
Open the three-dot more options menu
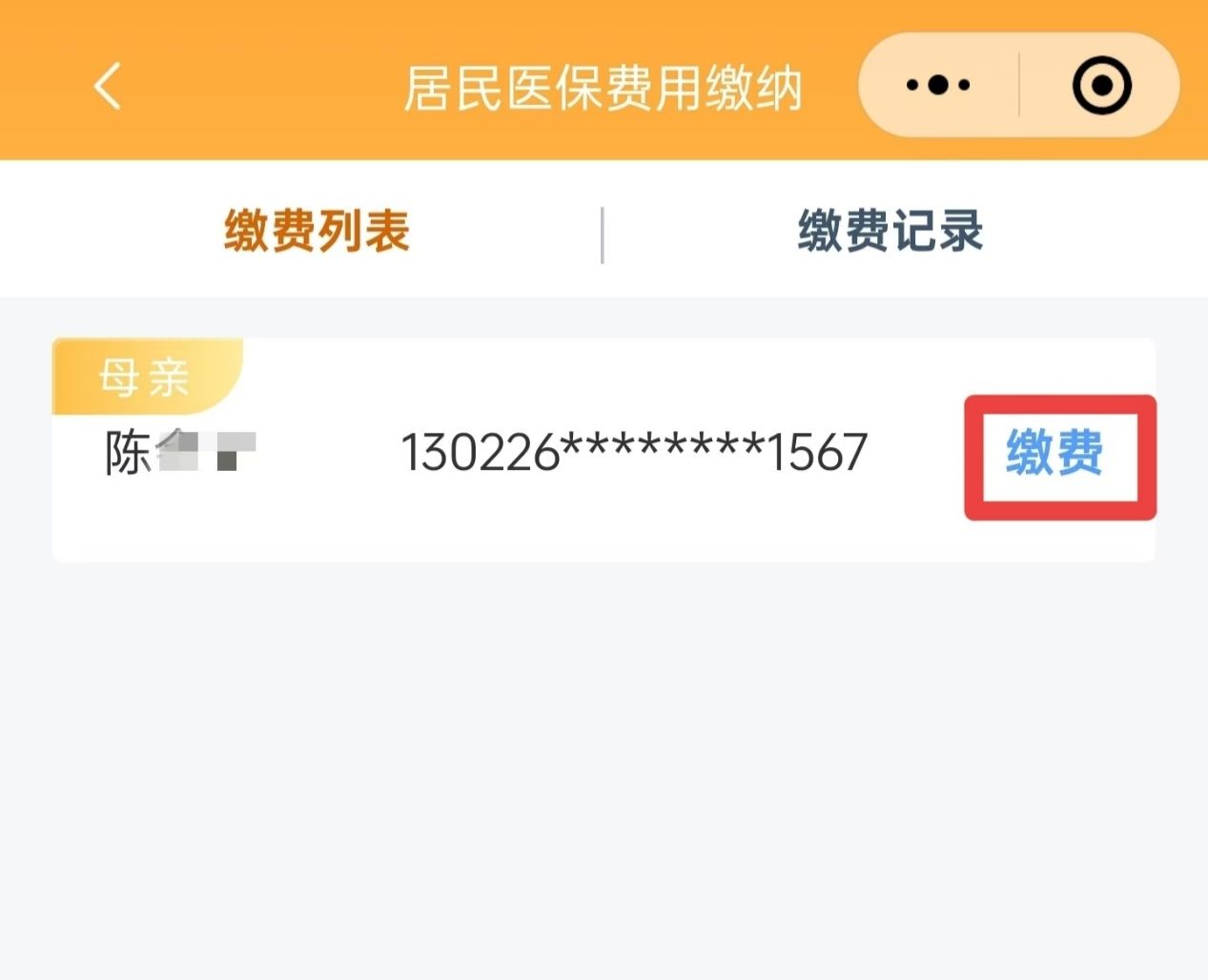pyautogui.click(x=938, y=85)
